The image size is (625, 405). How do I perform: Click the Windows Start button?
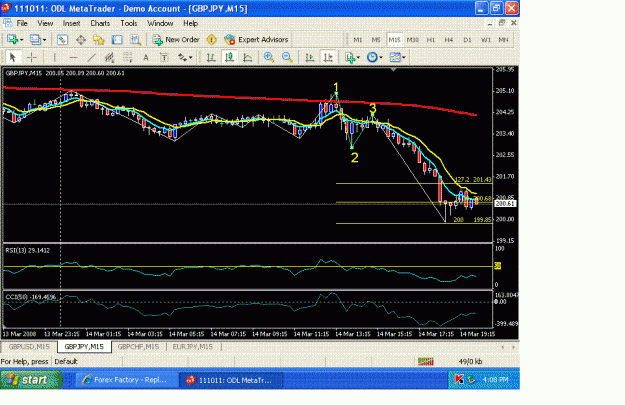(x=31, y=380)
